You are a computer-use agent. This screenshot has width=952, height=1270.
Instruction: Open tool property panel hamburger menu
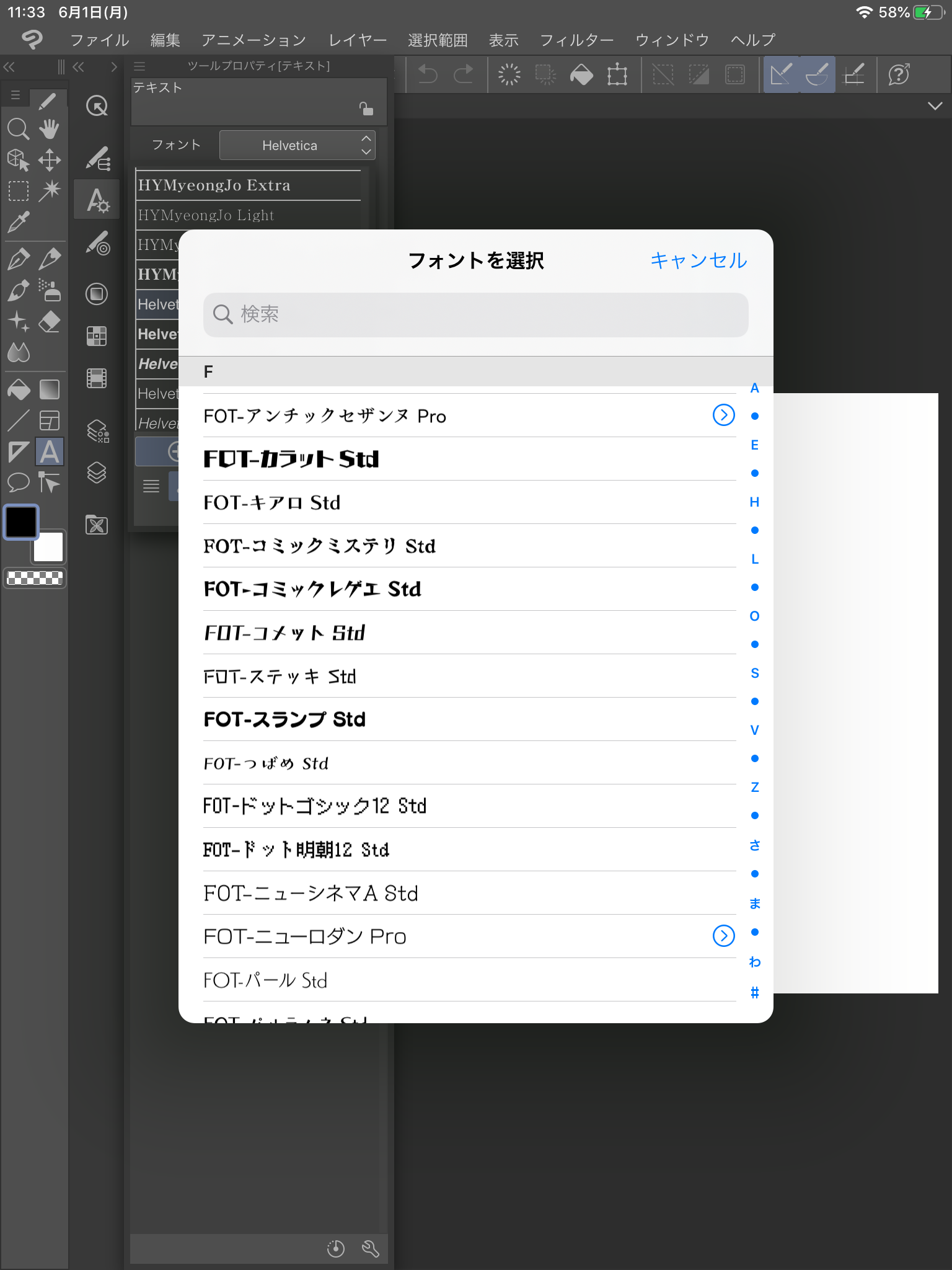point(139,66)
